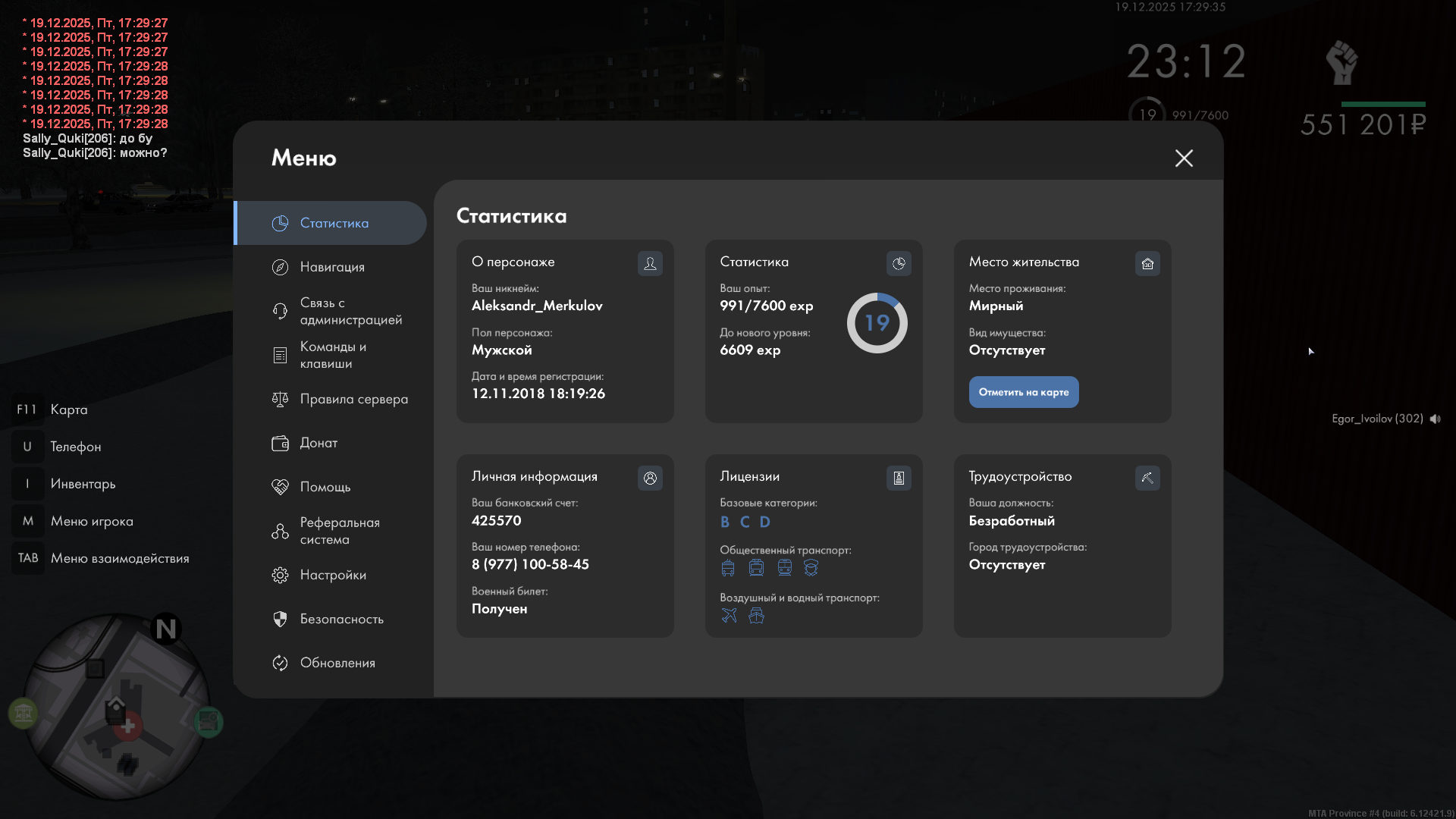Go to Правила сервера in sidebar
This screenshot has height=819, width=1456.
pos(353,399)
